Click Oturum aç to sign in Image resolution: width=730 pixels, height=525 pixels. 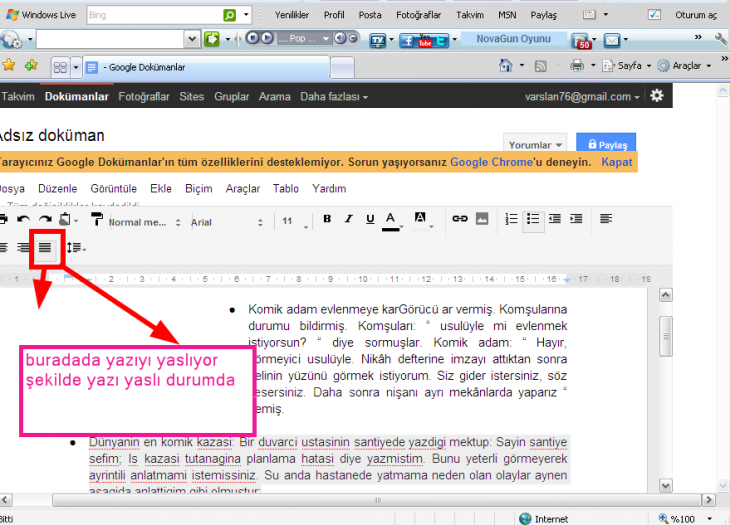pos(696,15)
